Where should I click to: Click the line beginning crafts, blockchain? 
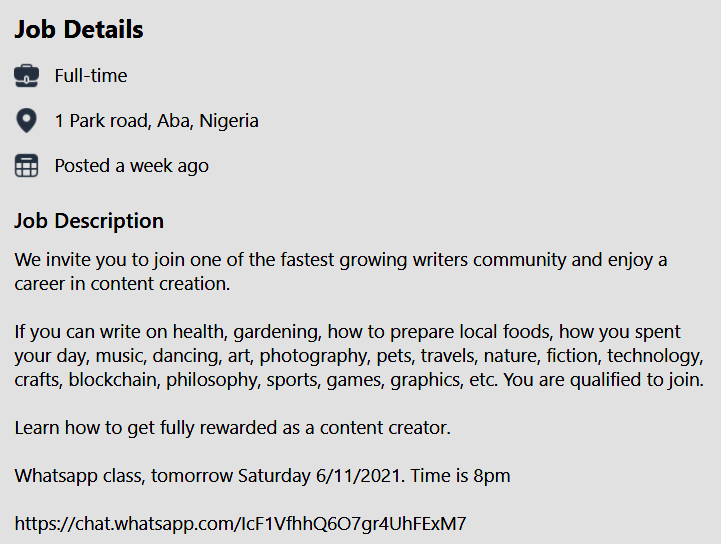click(359, 380)
